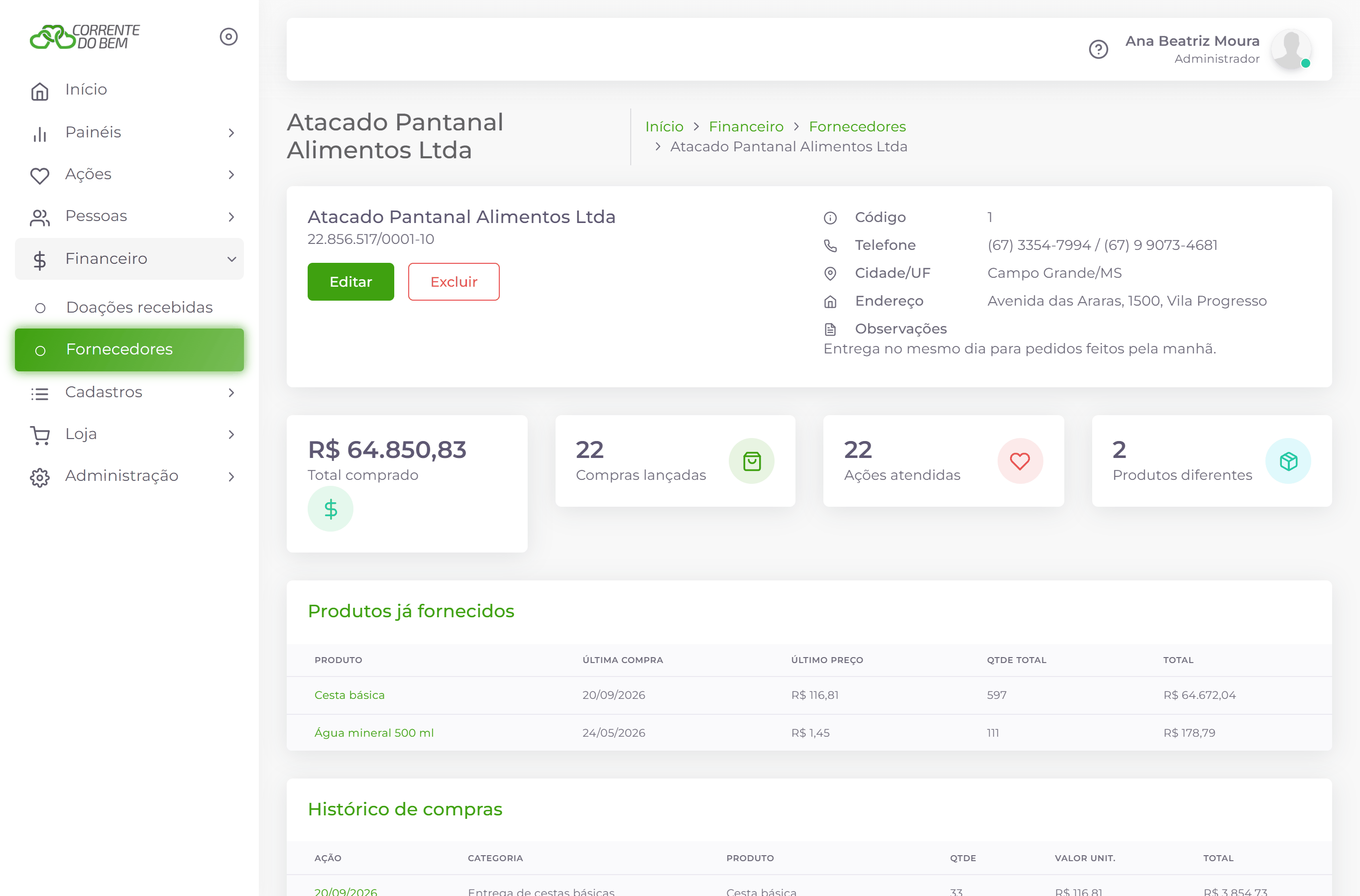Click the Endereço house icon
This screenshot has height=896, width=1360.
(x=830, y=302)
